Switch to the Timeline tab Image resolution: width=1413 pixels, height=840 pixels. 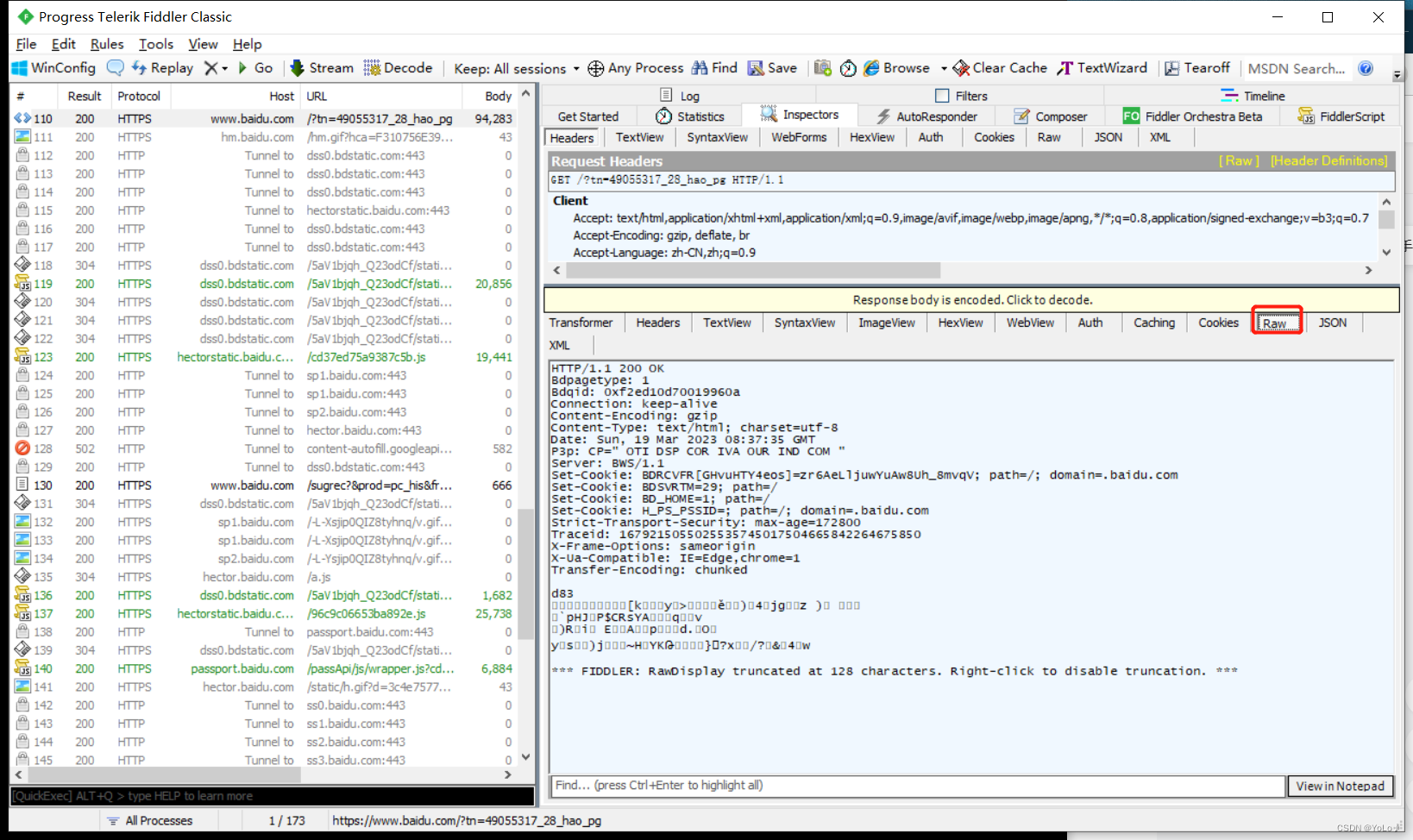[1253, 96]
